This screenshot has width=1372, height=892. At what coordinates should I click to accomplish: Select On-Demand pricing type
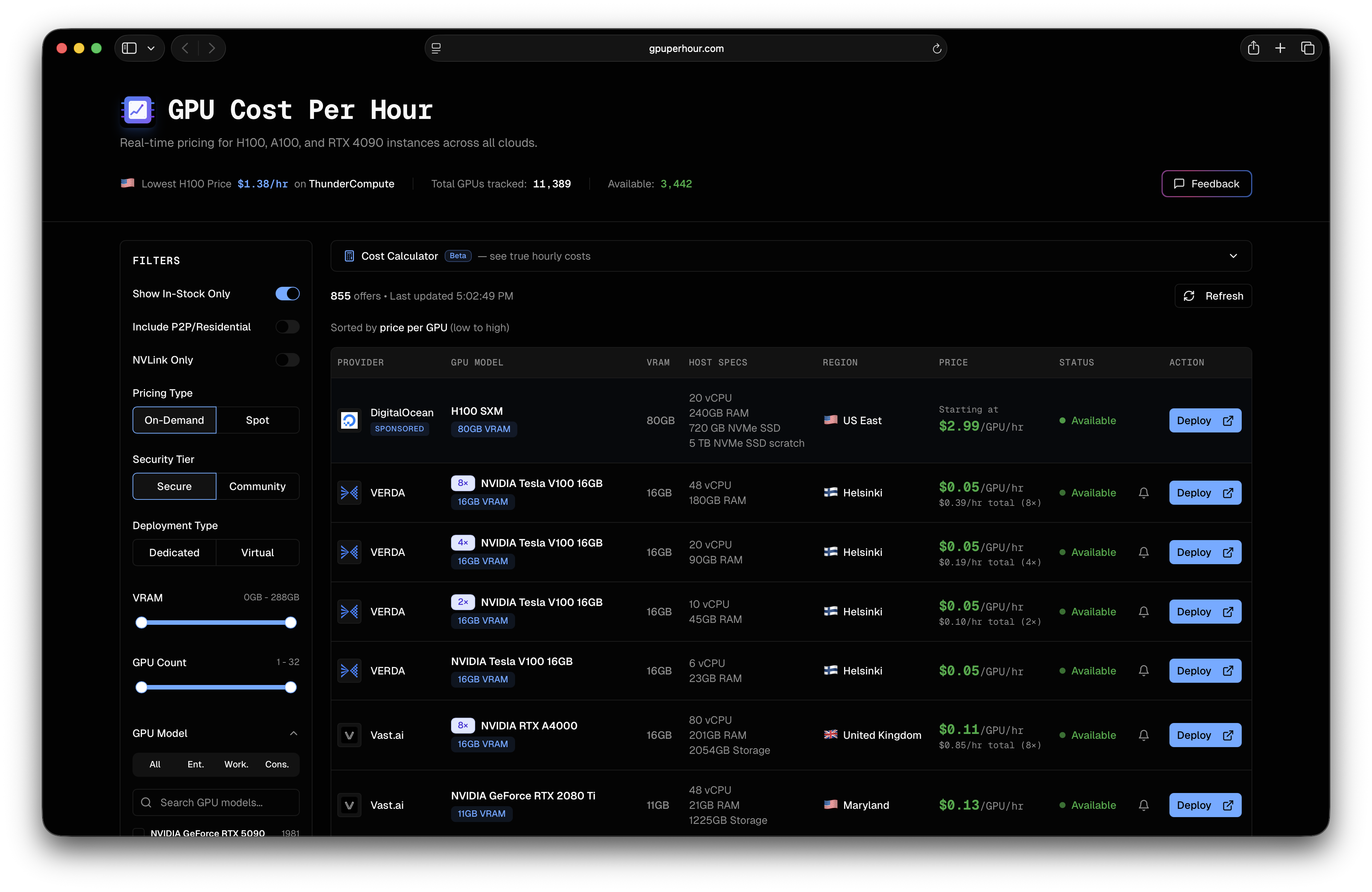tap(174, 420)
